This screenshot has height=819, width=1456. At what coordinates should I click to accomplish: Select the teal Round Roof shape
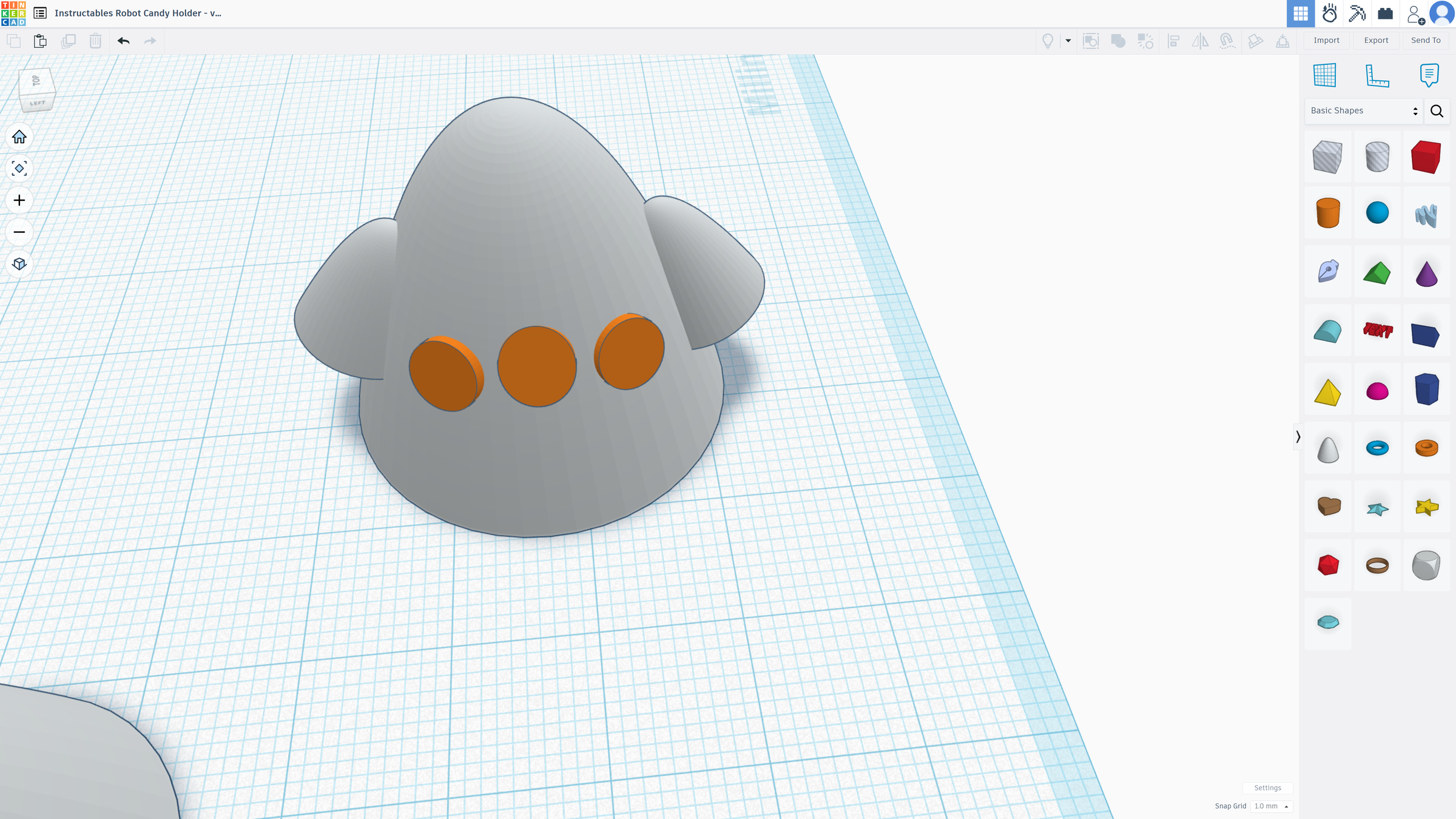[x=1327, y=331]
